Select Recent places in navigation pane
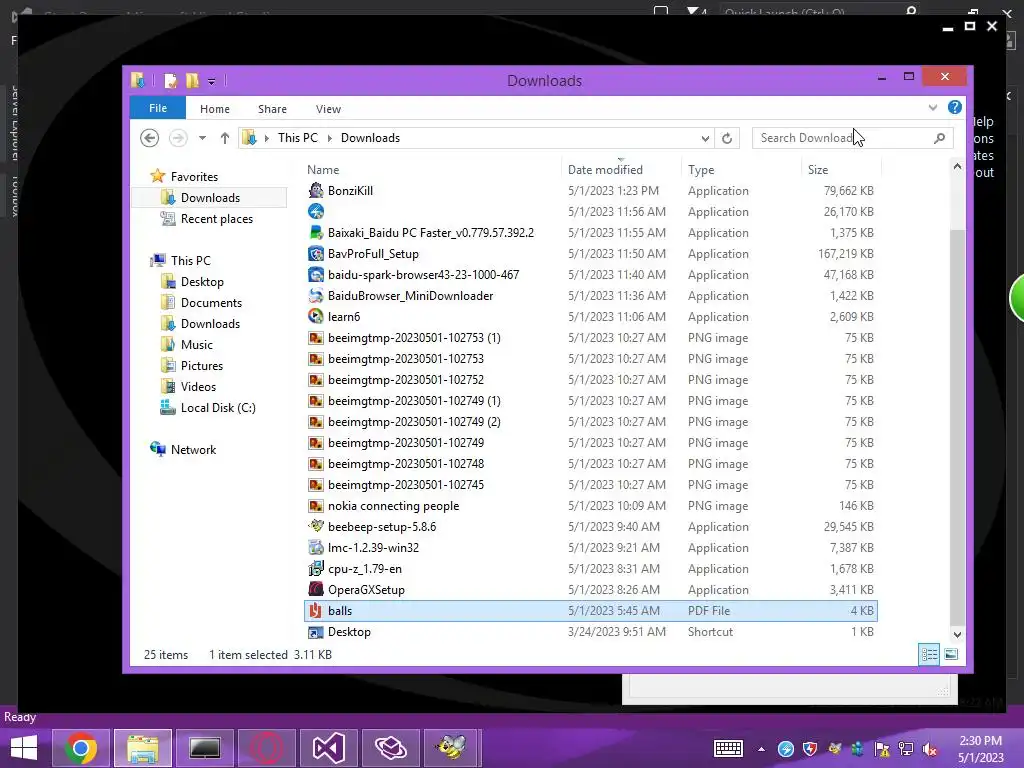Image resolution: width=1024 pixels, height=768 pixels. (217, 219)
